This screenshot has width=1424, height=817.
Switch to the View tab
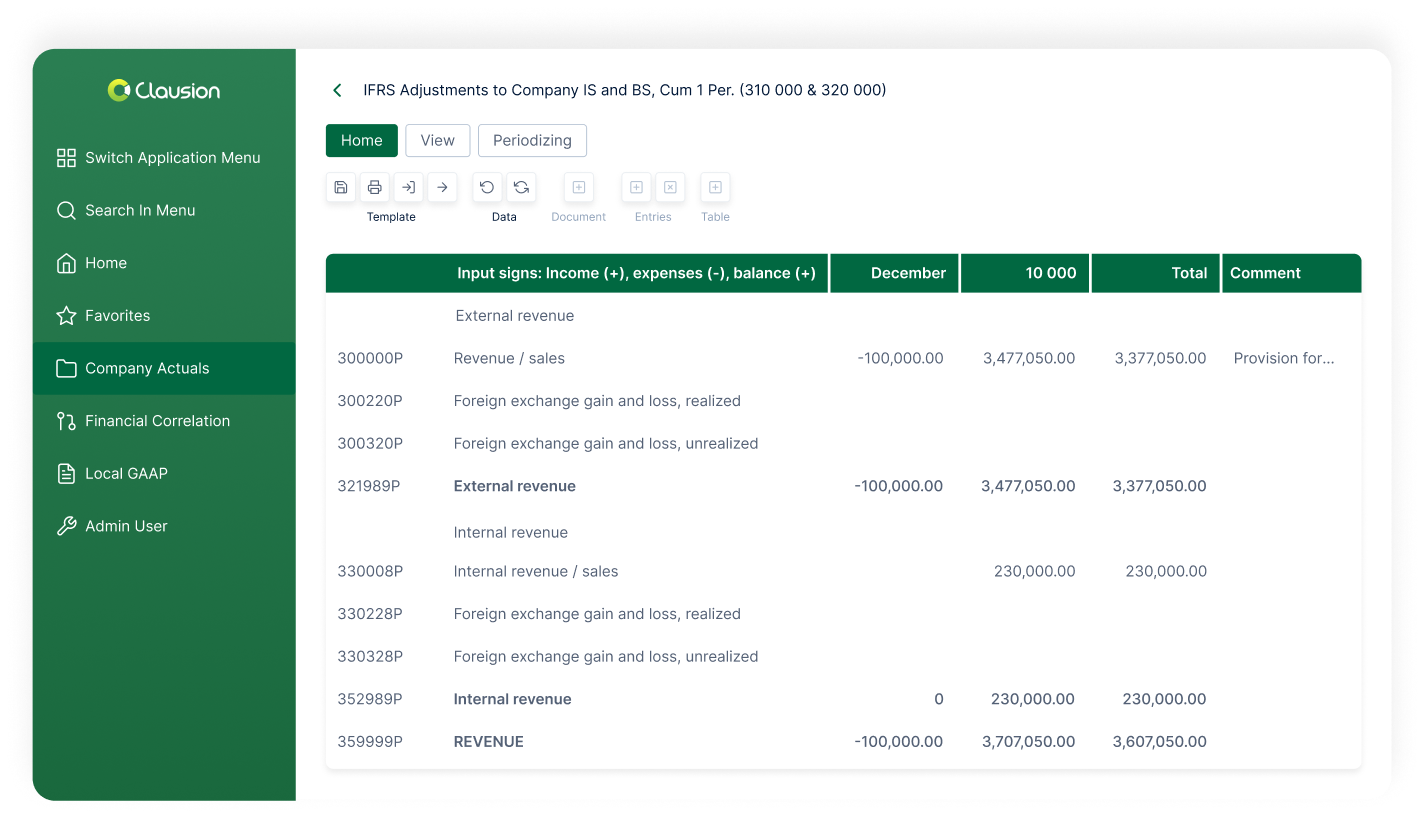tap(437, 140)
